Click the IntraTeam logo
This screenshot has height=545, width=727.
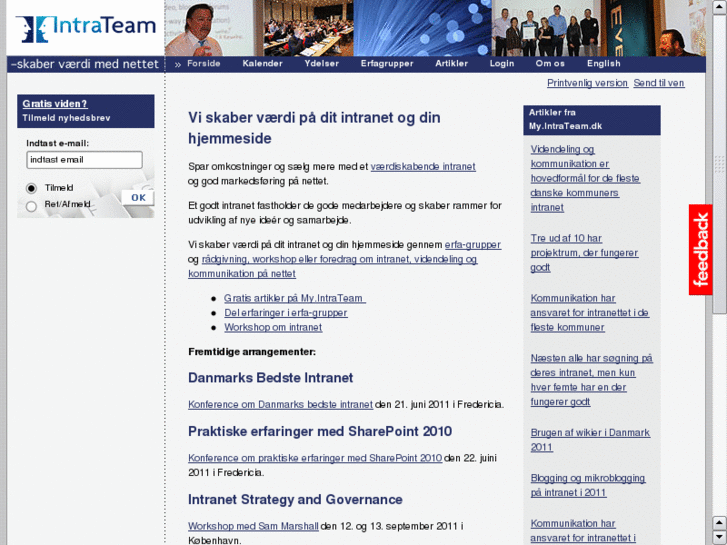coord(86,29)
